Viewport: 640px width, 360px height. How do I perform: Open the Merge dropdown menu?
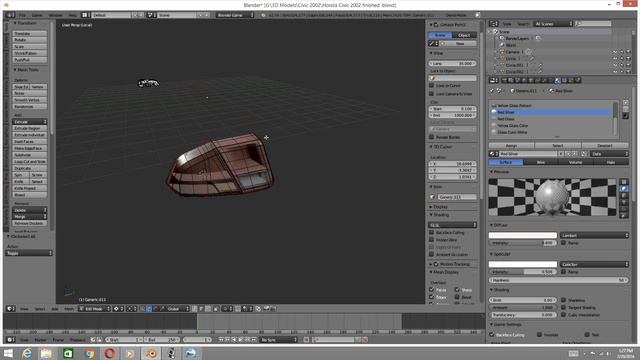tap(29, 217)
